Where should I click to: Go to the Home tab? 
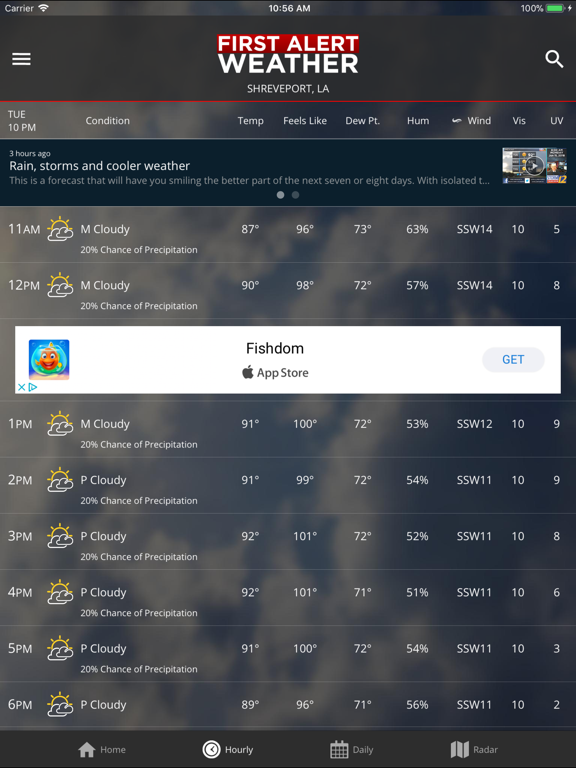(x=102, y=749)
